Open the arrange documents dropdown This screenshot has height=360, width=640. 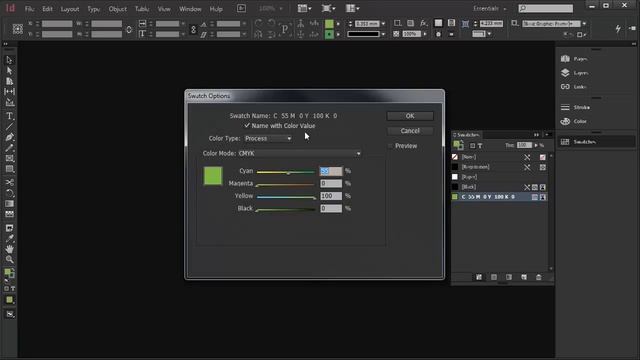tap(352, 8)
